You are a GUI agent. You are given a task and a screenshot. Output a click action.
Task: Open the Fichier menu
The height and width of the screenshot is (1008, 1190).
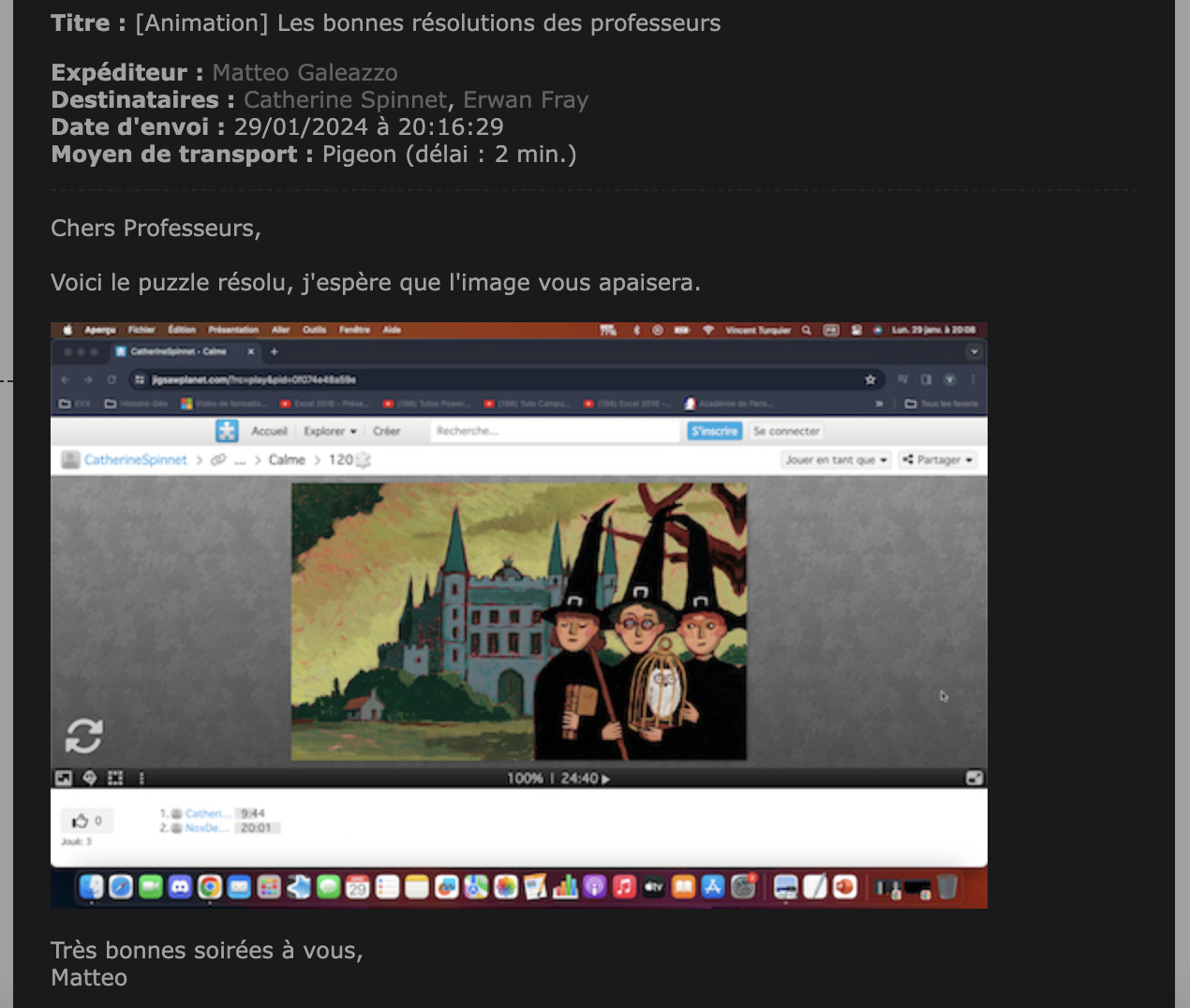[141, 330]
